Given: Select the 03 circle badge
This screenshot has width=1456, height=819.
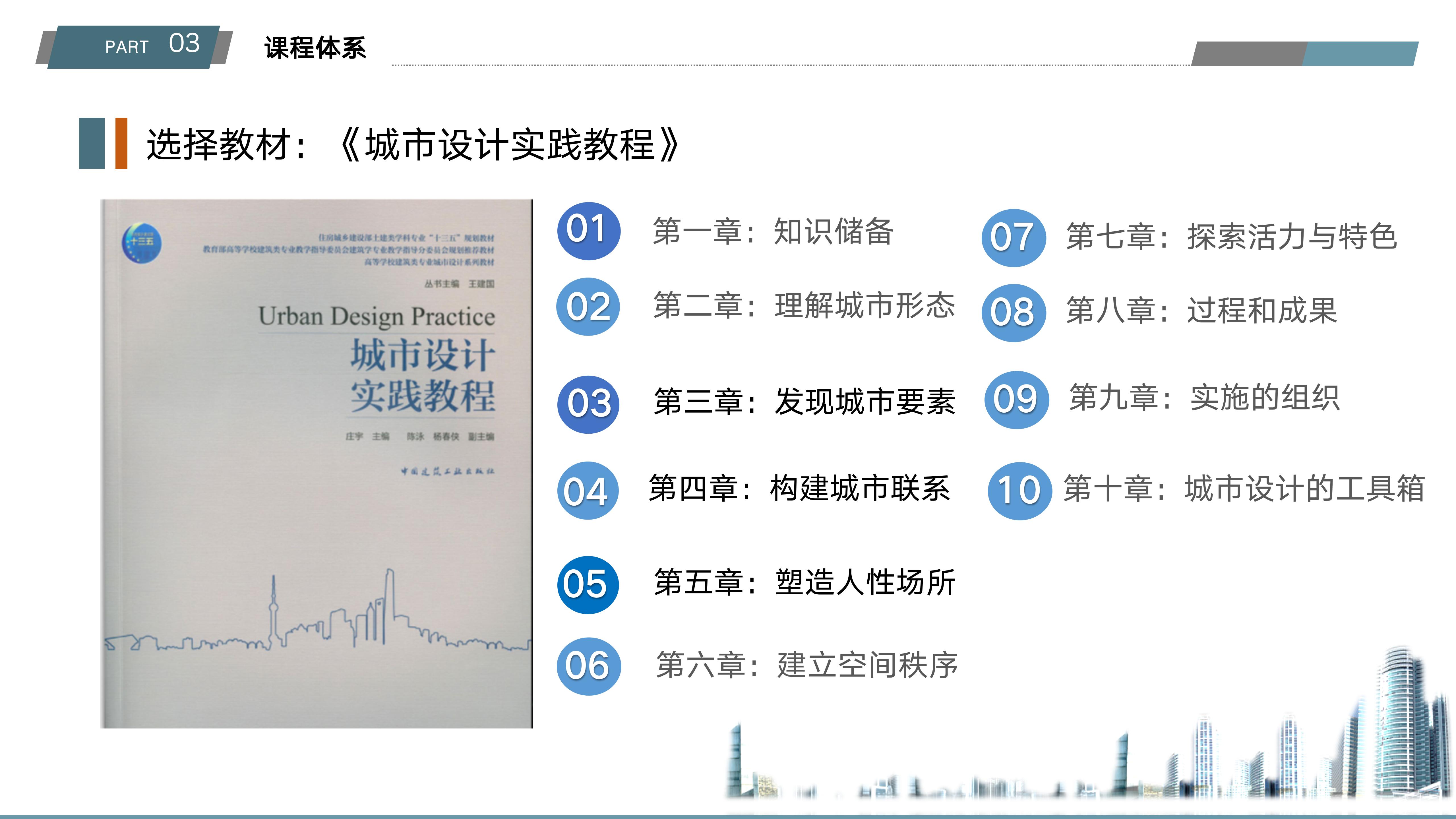Looking at the screenshot, I should coord(588,404).
